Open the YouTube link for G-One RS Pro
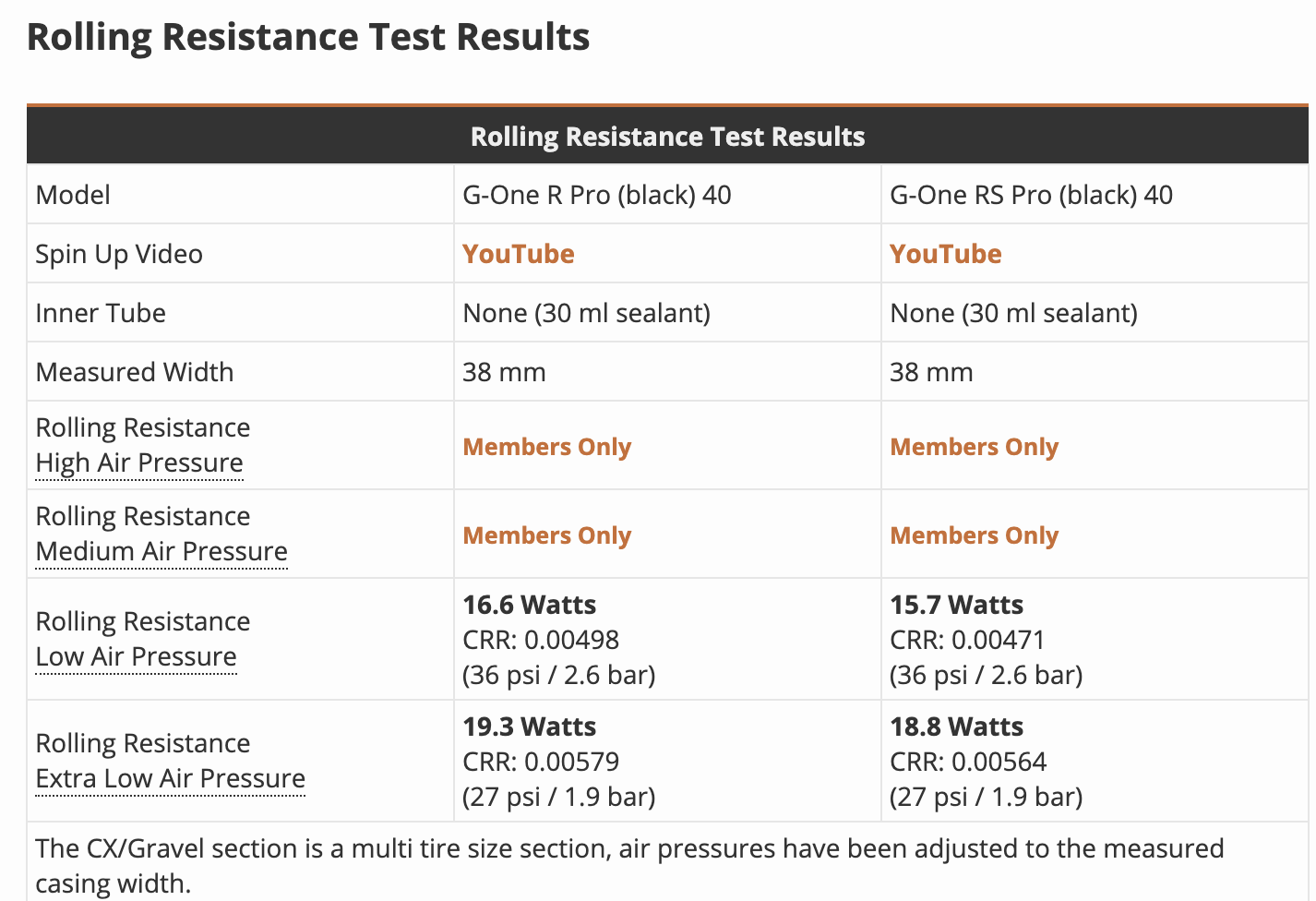The width and height of the screenshot is (1316, 901). pos(945,254)
